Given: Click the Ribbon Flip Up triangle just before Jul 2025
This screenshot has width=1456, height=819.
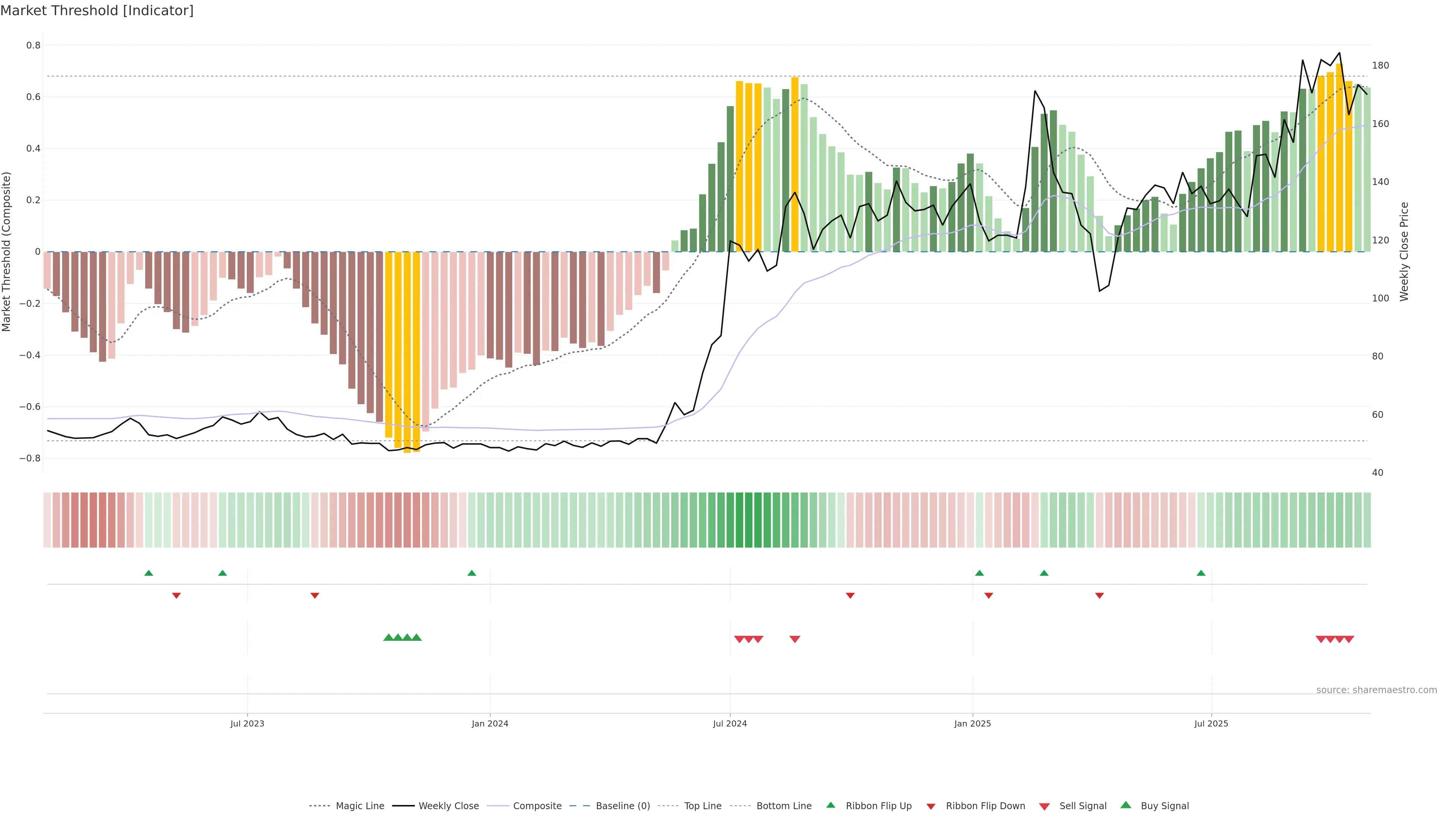Looking at the screenshot, I should point(1201,573).
